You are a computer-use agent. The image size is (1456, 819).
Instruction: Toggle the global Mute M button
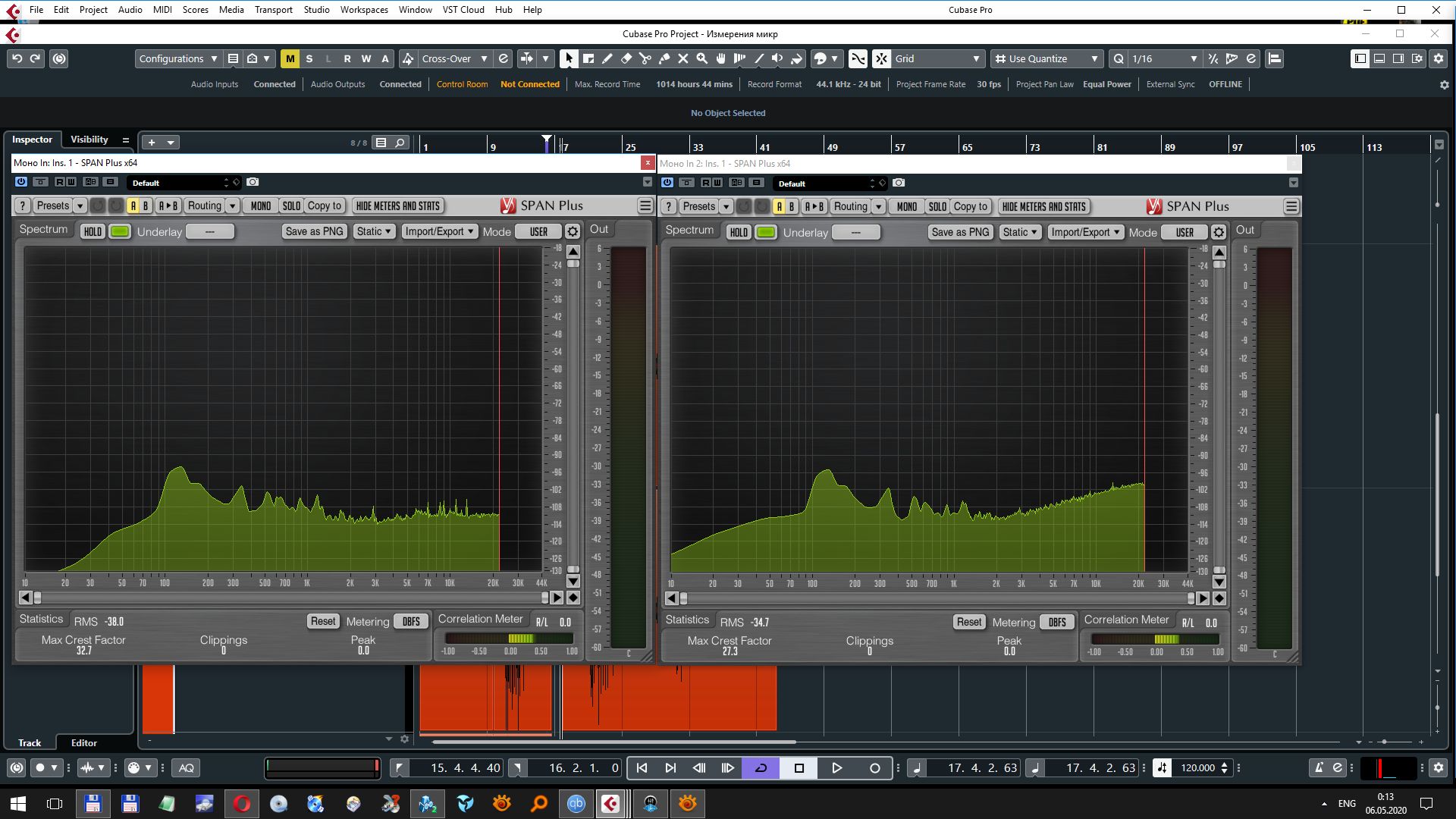[290, 58]
